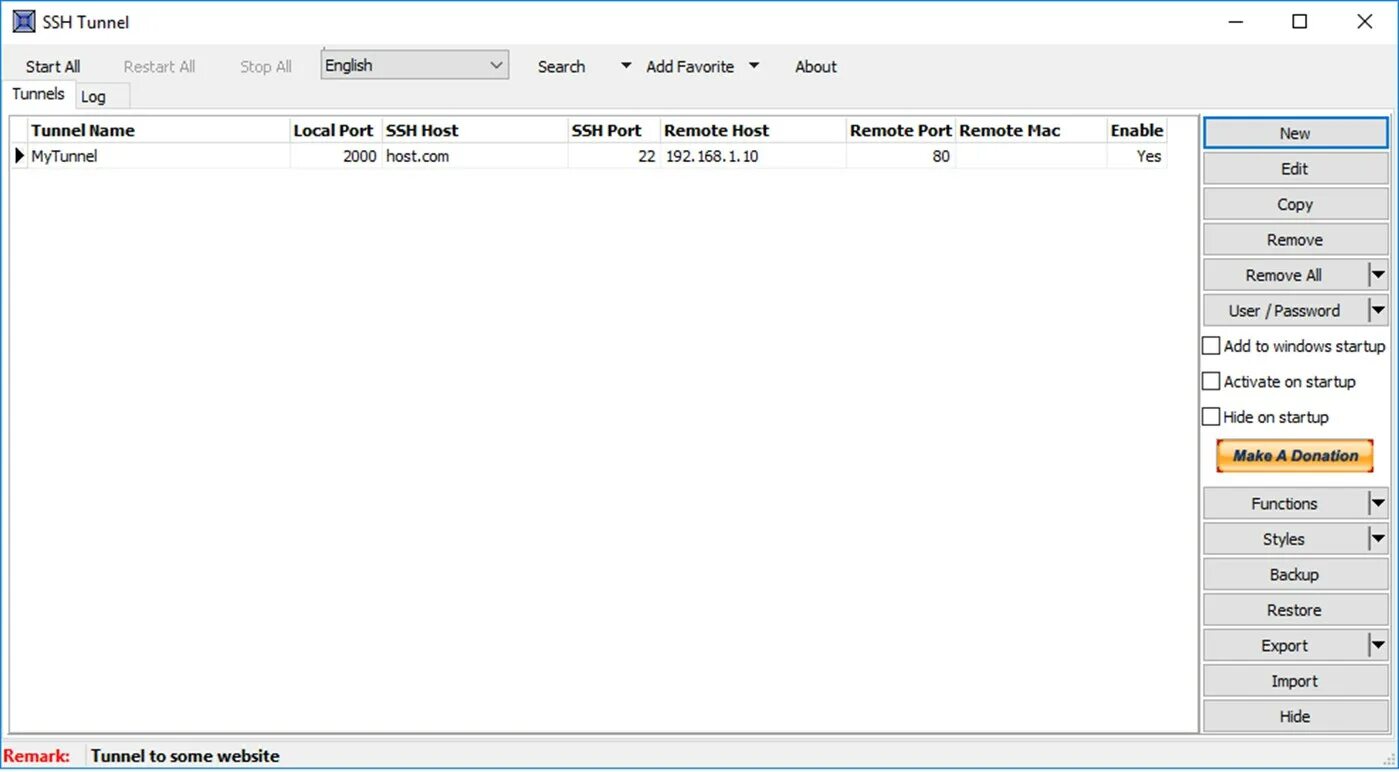This screenshot has height=772, width=1399.
Task: Expand the Search dropdown arrow
Action: point(626,66)
